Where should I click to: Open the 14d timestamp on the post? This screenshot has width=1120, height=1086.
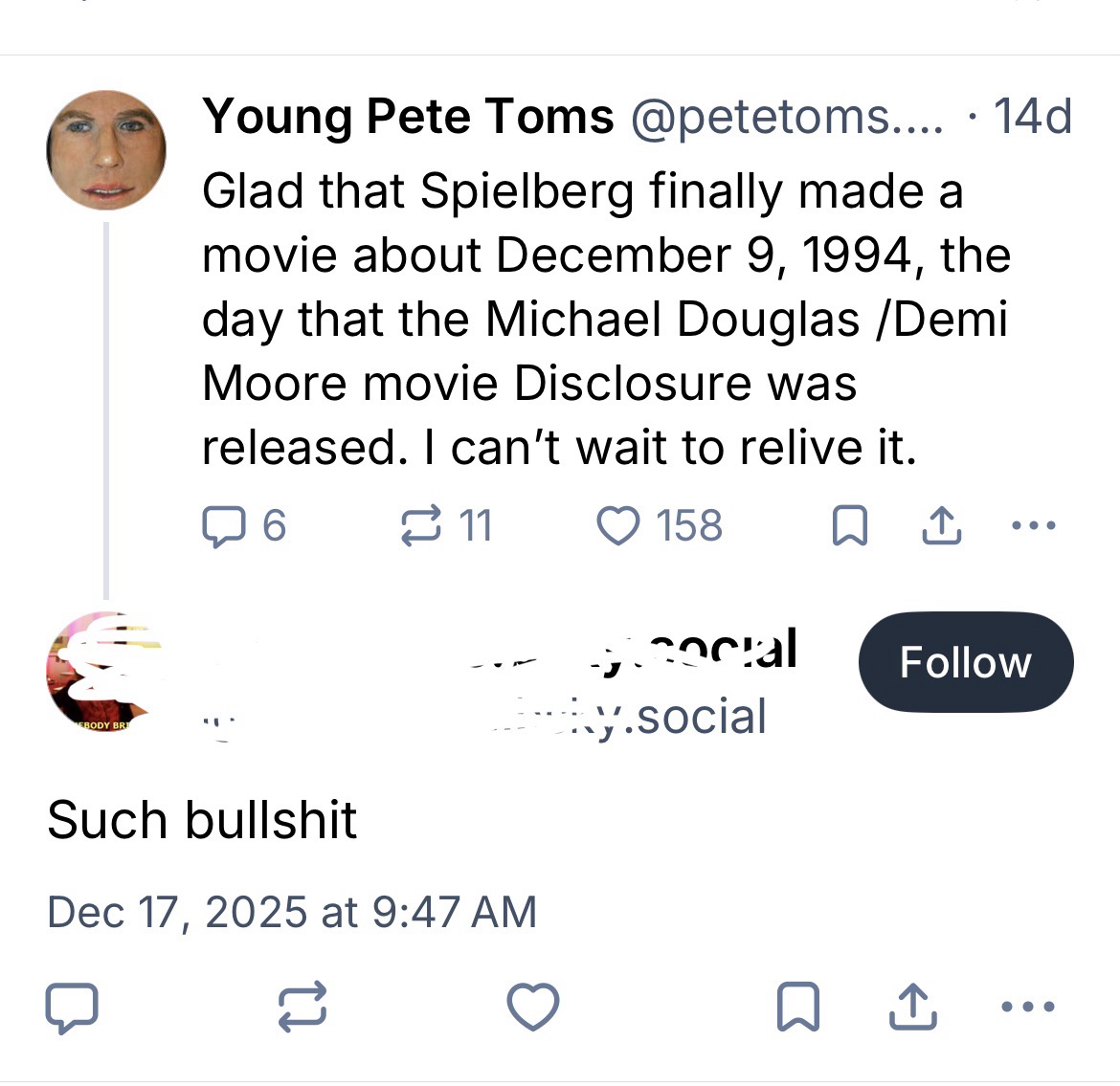(1032, 117)
